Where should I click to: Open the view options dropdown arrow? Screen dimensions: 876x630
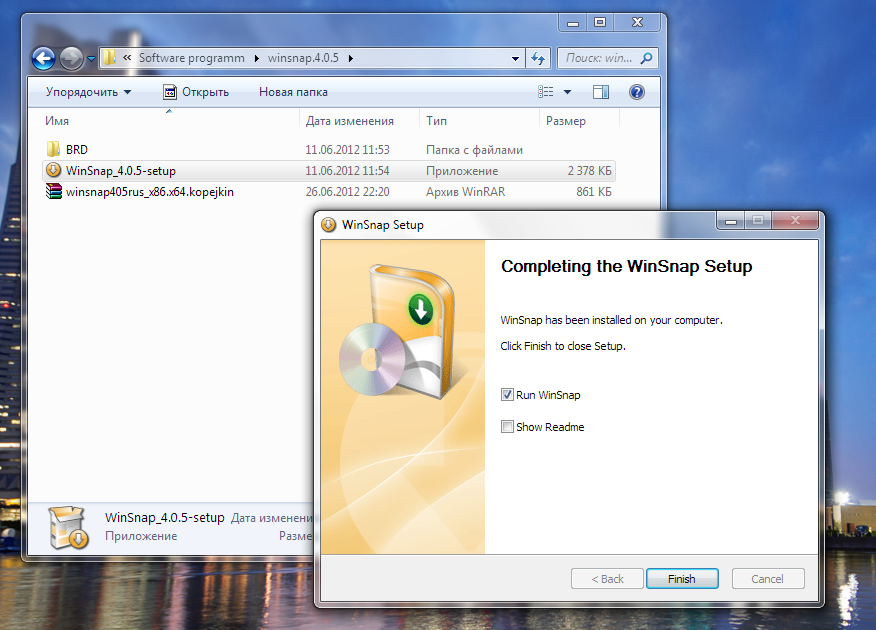point(568,92)
